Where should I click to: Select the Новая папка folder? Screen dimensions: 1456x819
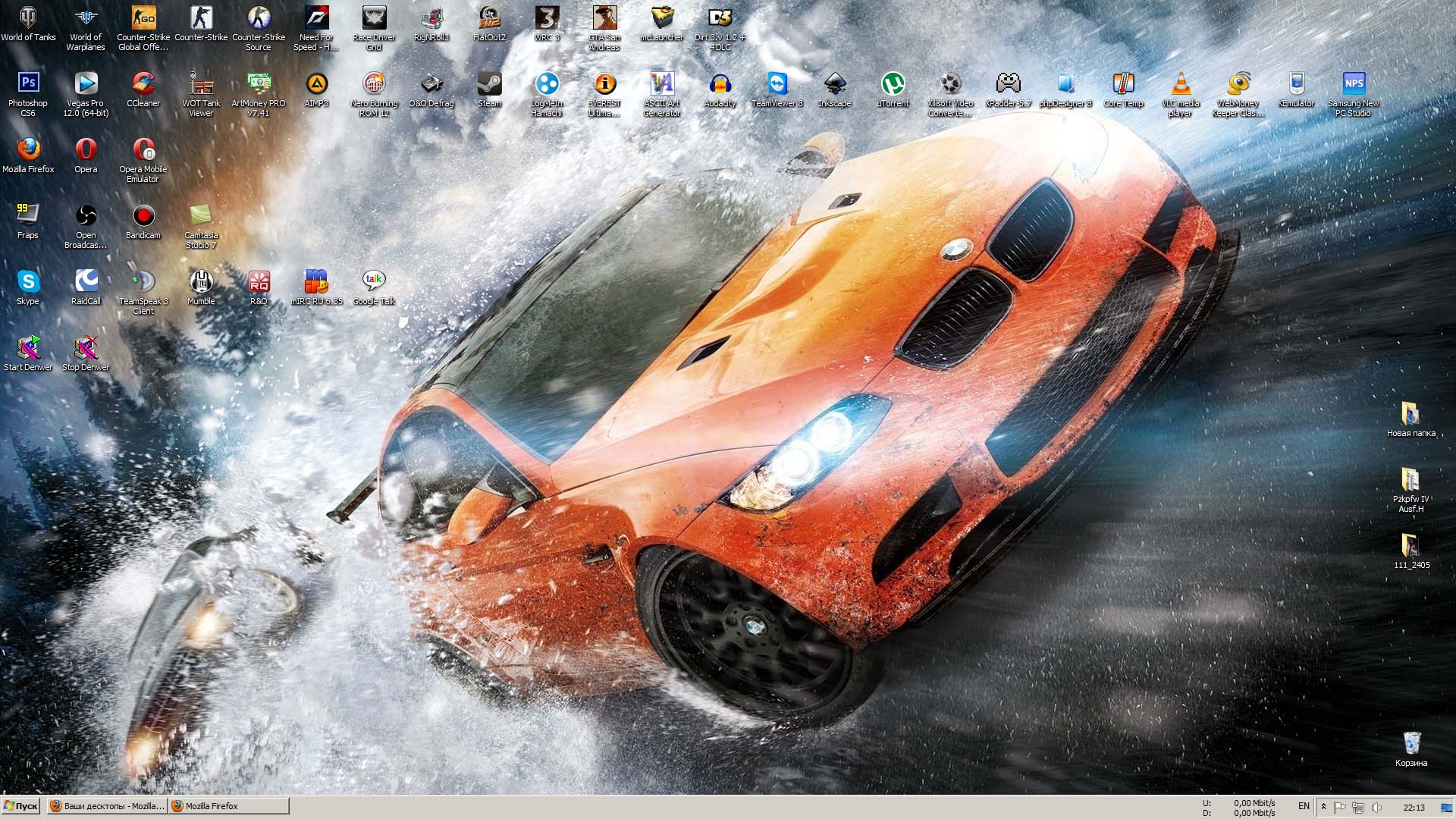pyautogui.click(x=1410, y=414)
